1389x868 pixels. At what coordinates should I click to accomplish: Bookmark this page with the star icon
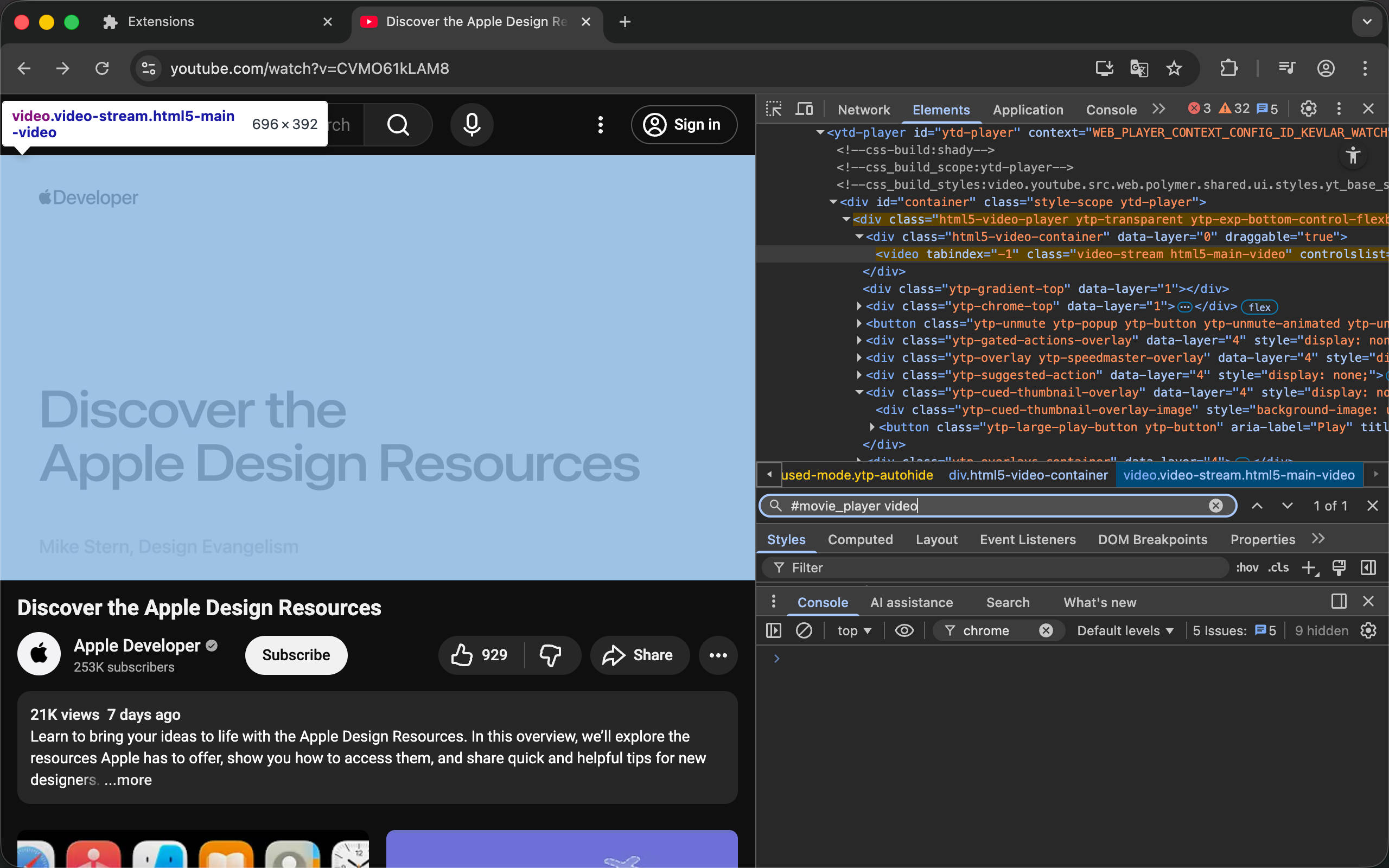point(1174,68)
